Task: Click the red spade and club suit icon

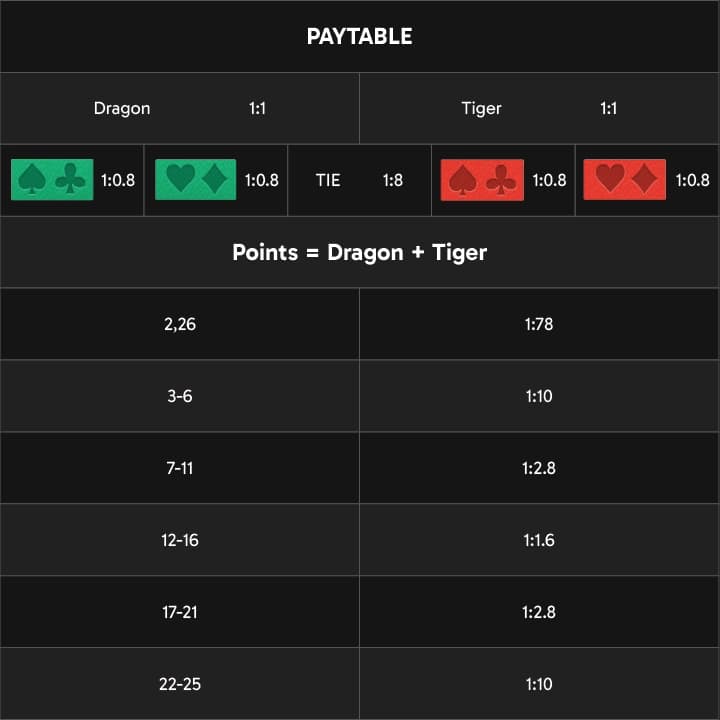Action: pyautogui.click(x=482, y=180)
